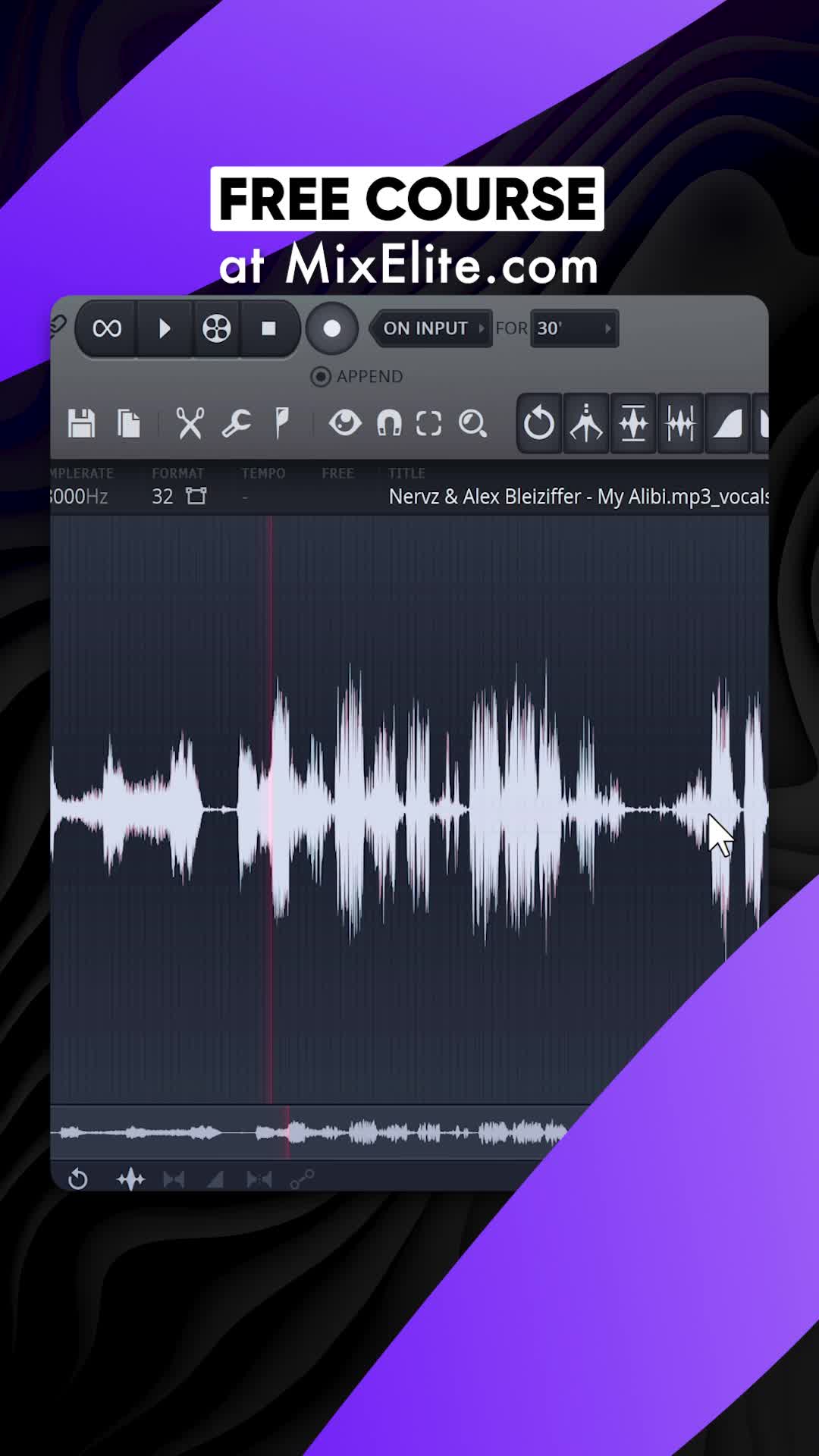819x1456 pixels.
Task: Click the fade curve icon
Action: [x=727, y=423]
